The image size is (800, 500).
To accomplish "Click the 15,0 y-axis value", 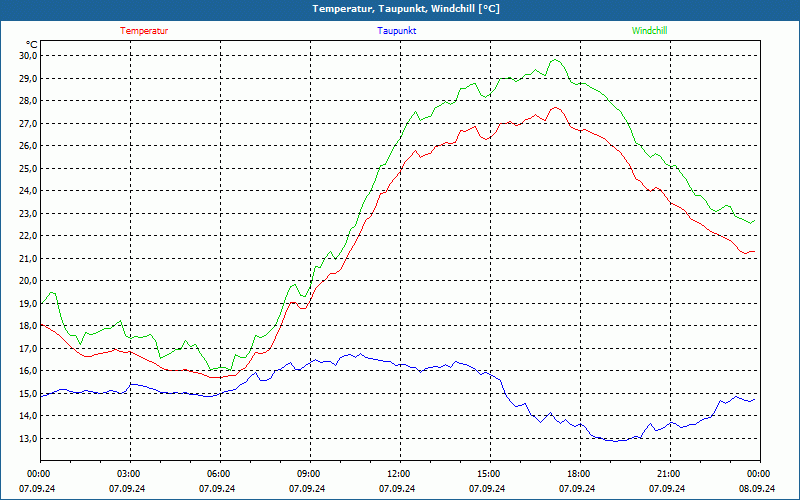I will [29, 393].
